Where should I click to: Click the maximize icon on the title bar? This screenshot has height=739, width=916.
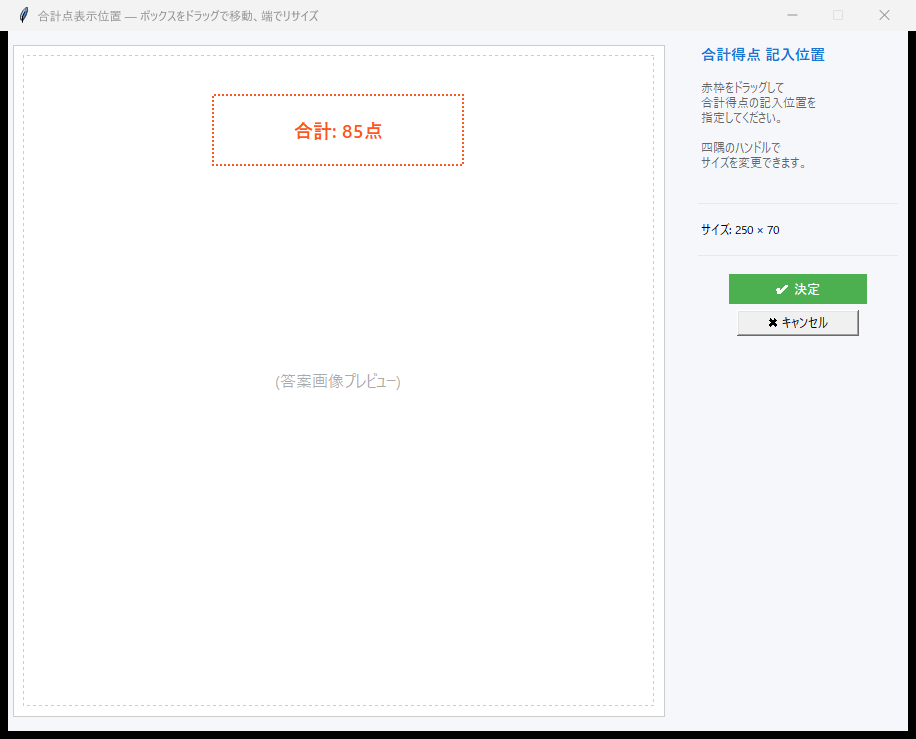[x=837, y=15]
